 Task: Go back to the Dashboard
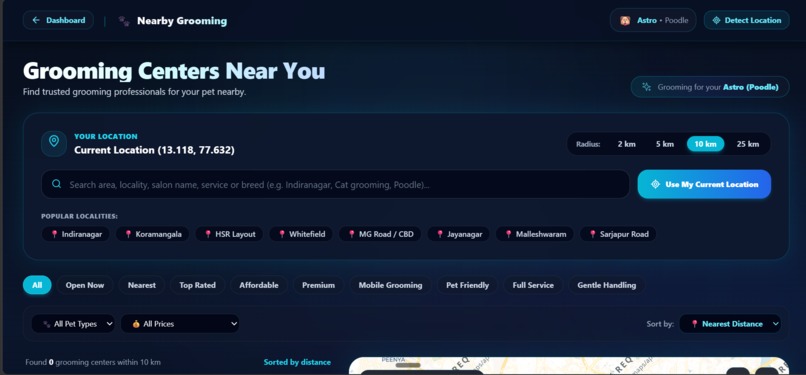point(58,20)
